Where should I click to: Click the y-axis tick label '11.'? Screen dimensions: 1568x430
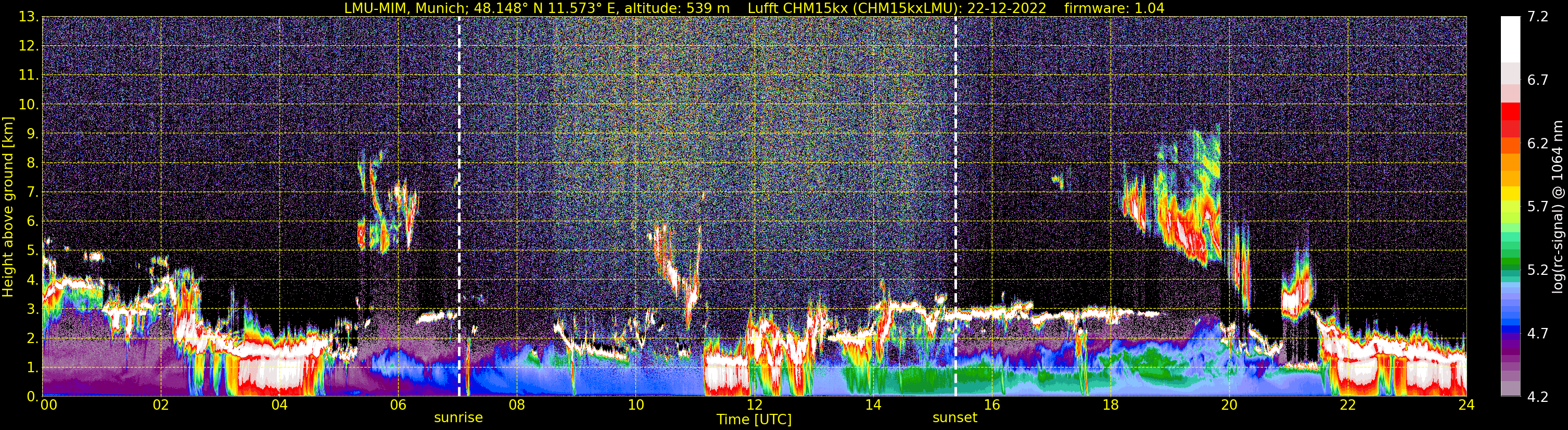pos(29,75)
